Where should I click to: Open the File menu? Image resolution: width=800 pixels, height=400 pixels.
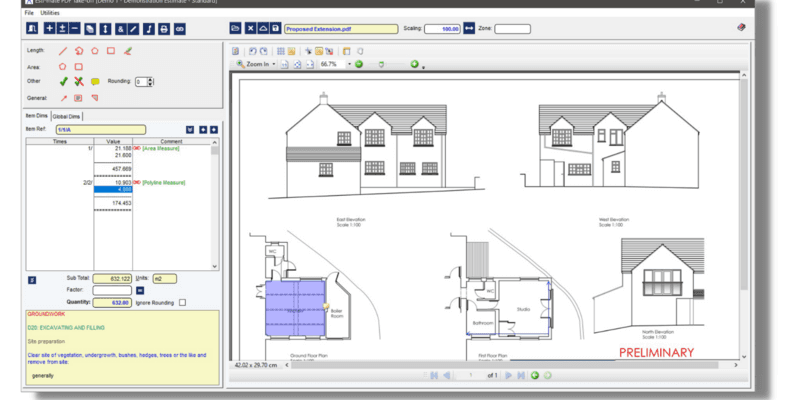pos(29,13)
